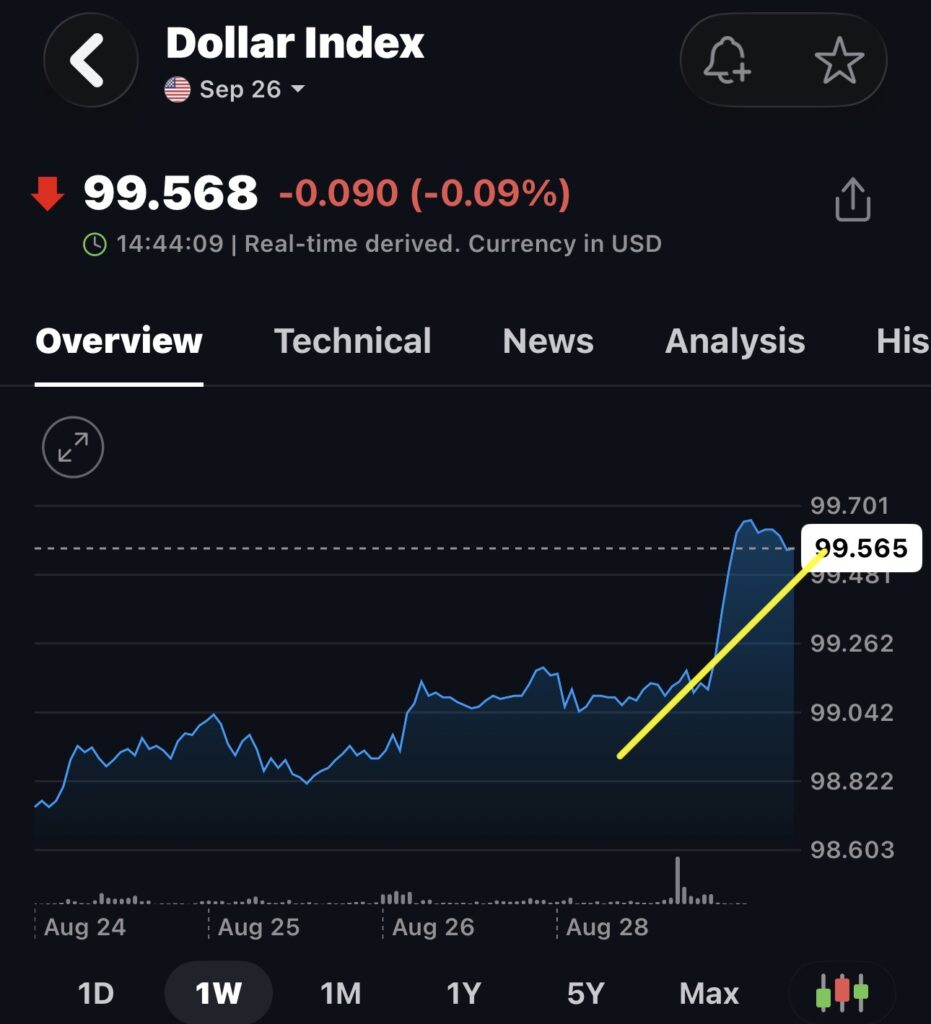Tap the back arrow button

click(91, 59)
